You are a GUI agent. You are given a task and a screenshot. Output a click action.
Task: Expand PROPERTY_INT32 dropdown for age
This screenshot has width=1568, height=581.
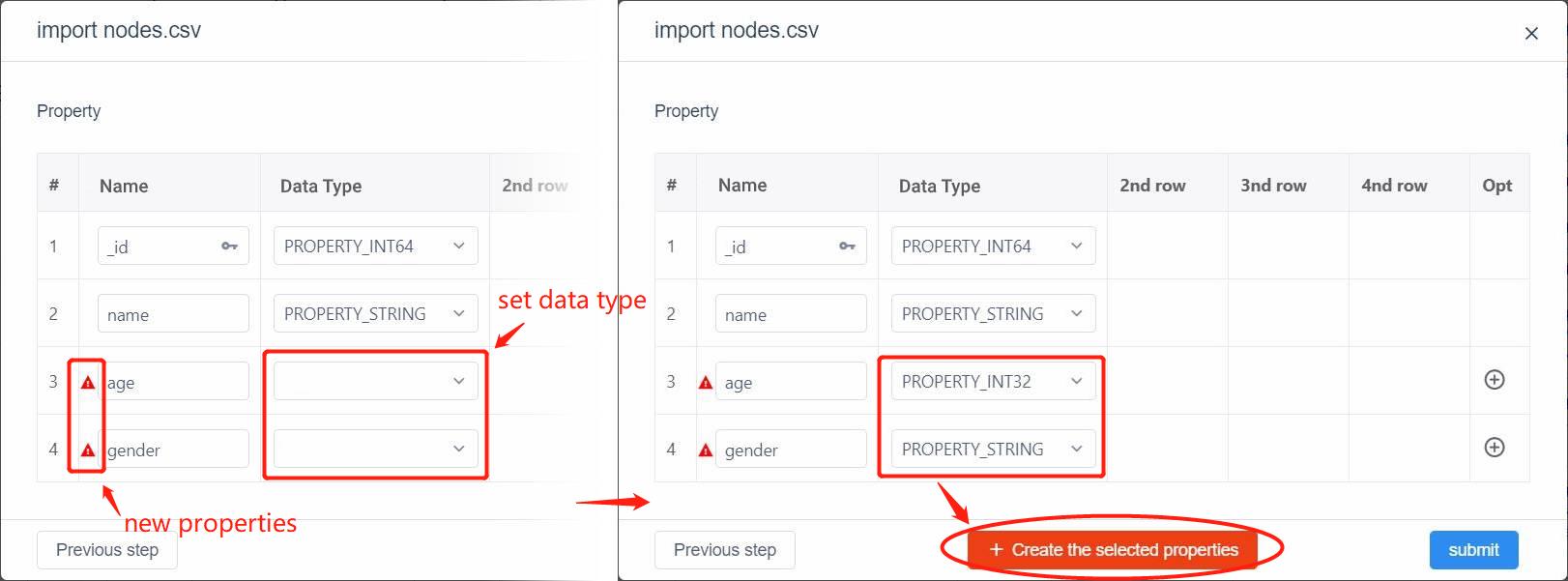(x=994, y=381)
